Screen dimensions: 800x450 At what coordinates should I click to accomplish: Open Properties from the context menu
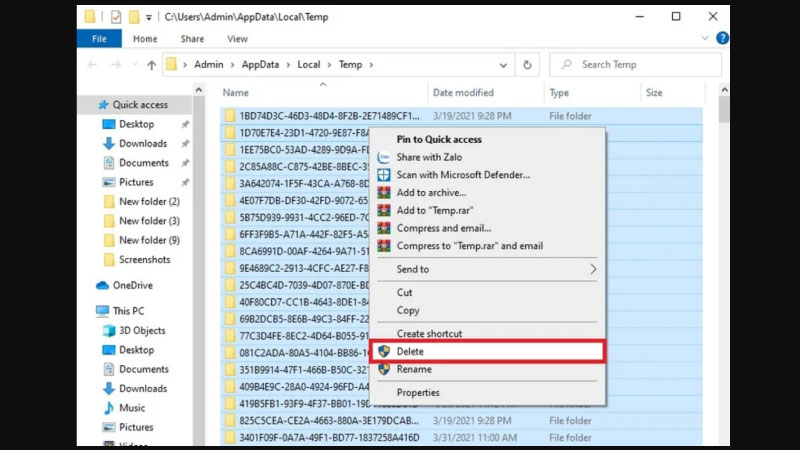pyautogui.click(x=417, y=393)
